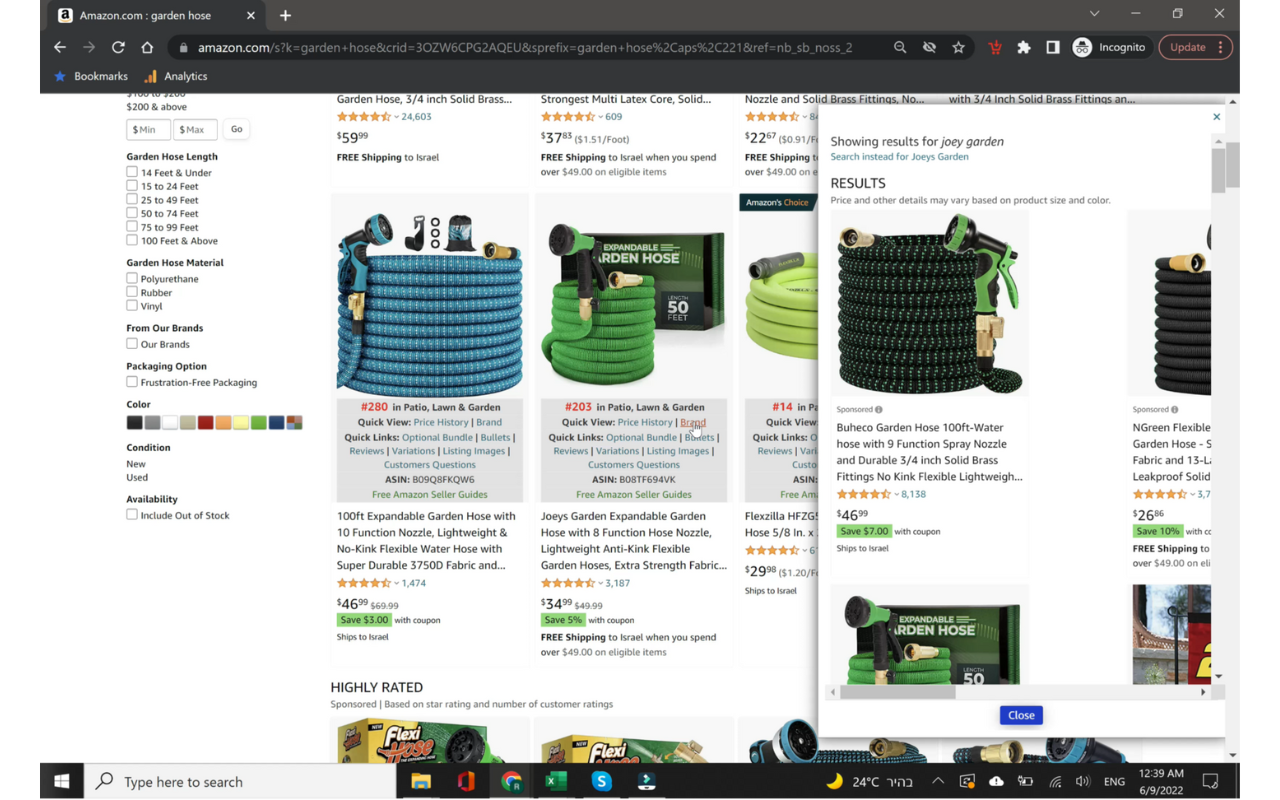Screen dimensions: 1280x800
Task: Check the Frustration-Free Packaging option
Action: [x=132, y=382]
